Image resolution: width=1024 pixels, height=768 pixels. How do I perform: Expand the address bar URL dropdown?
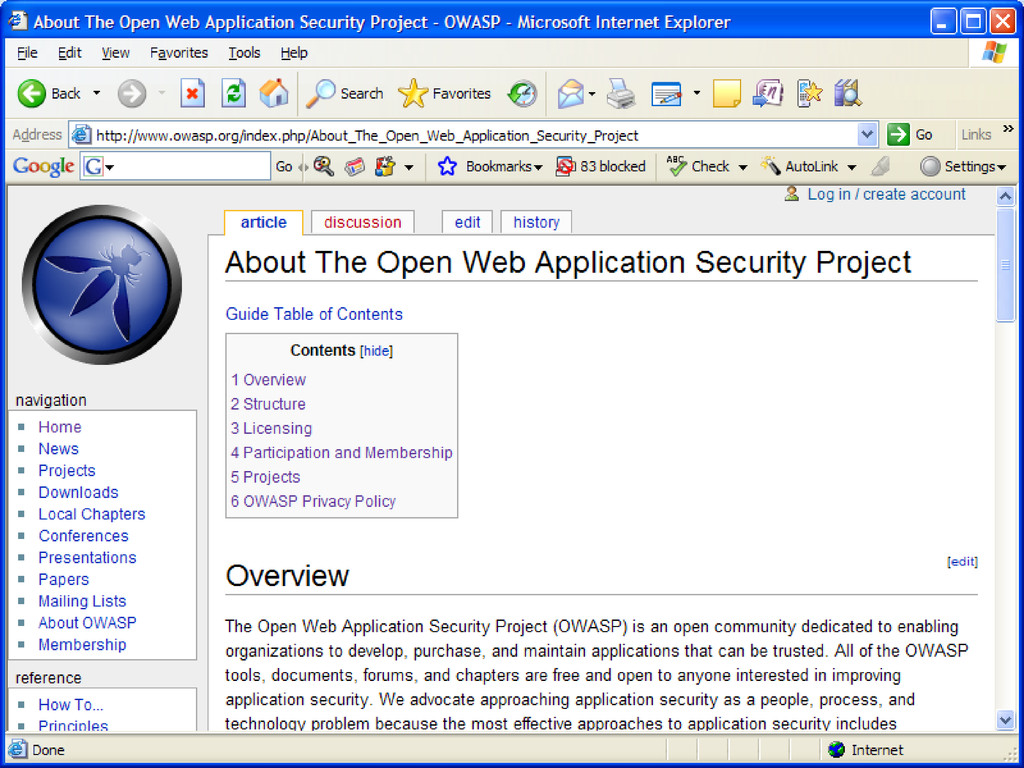point(867,135)
